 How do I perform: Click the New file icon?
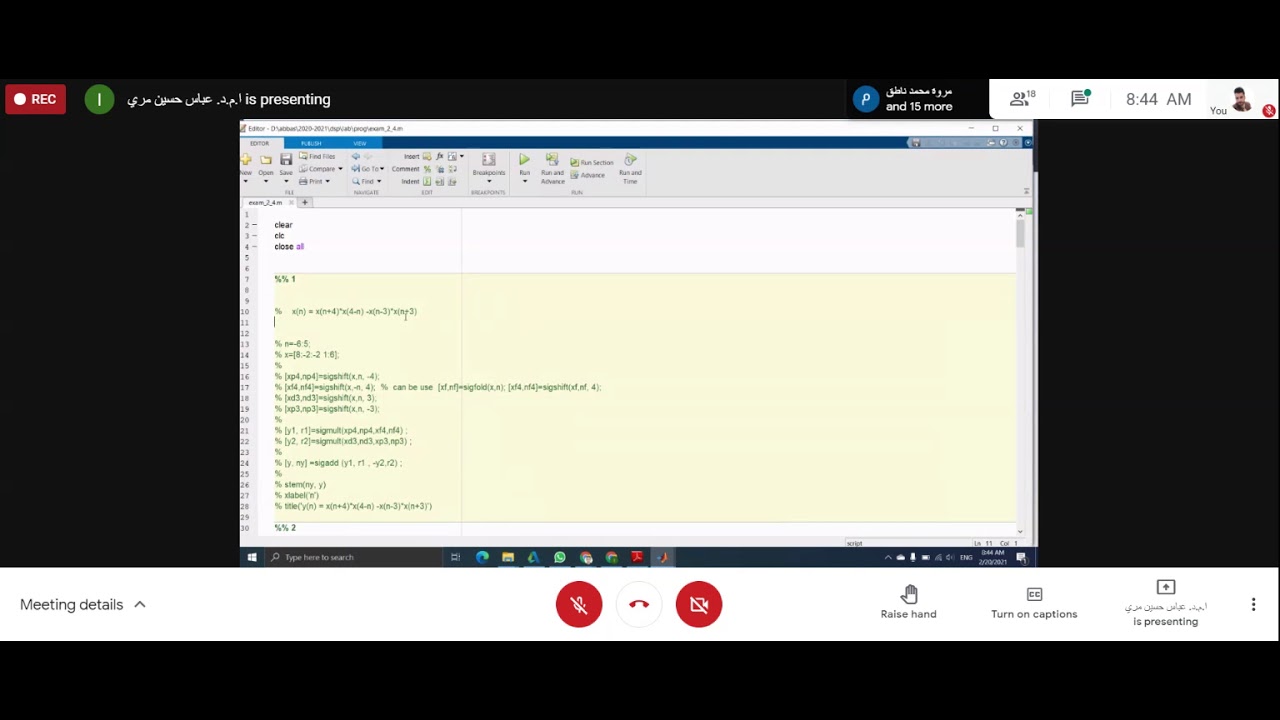coord(246,160)
